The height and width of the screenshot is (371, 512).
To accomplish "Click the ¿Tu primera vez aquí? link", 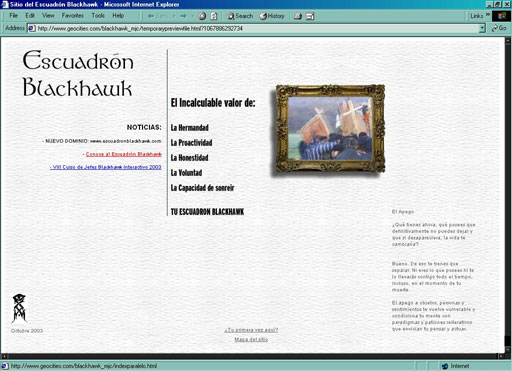I will pyautogui.click(x=251, y=330).
